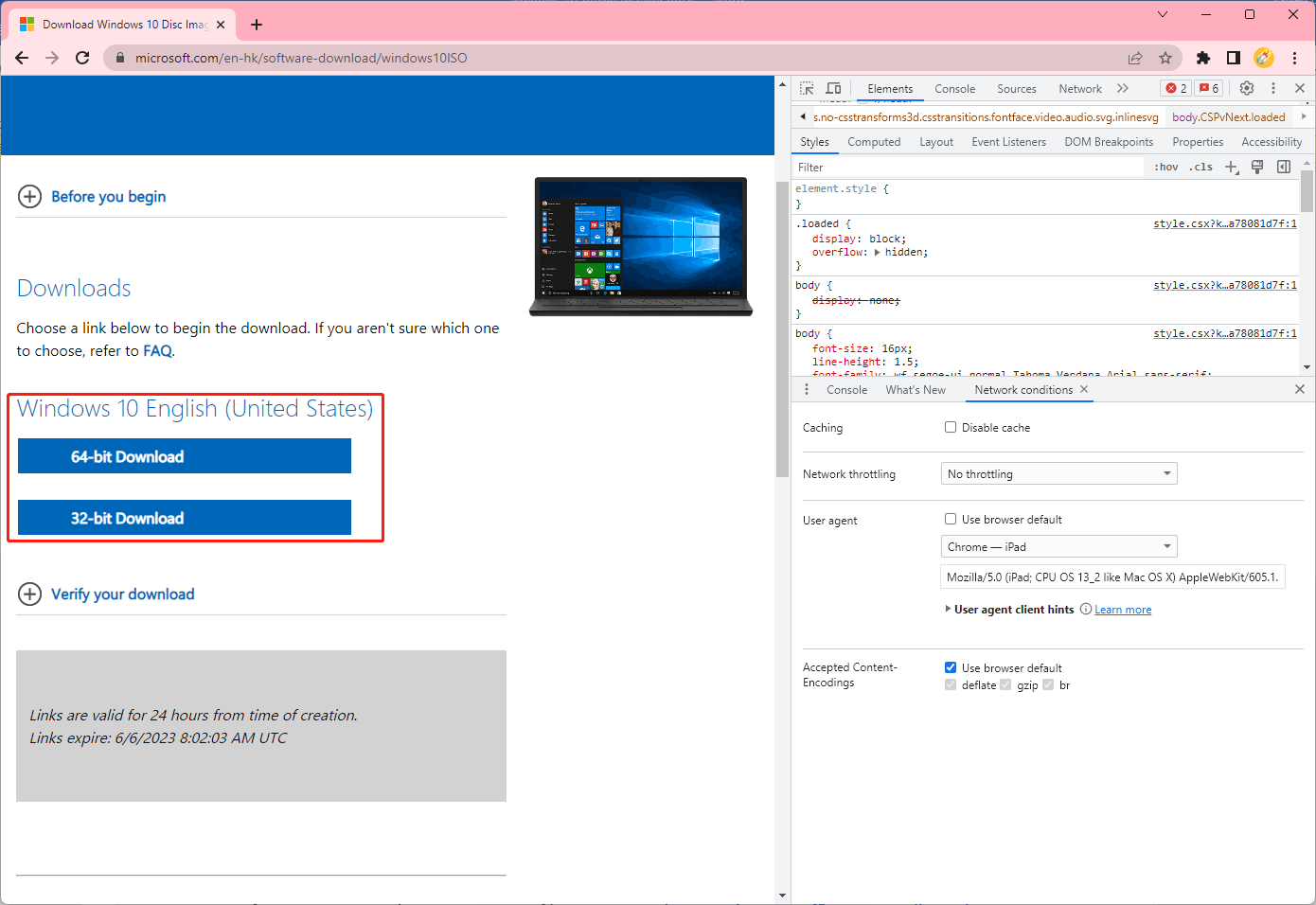Open the Chrome — iPad user agent dropdown
Screen dimensions: 1316x905
click(1058, 546)
